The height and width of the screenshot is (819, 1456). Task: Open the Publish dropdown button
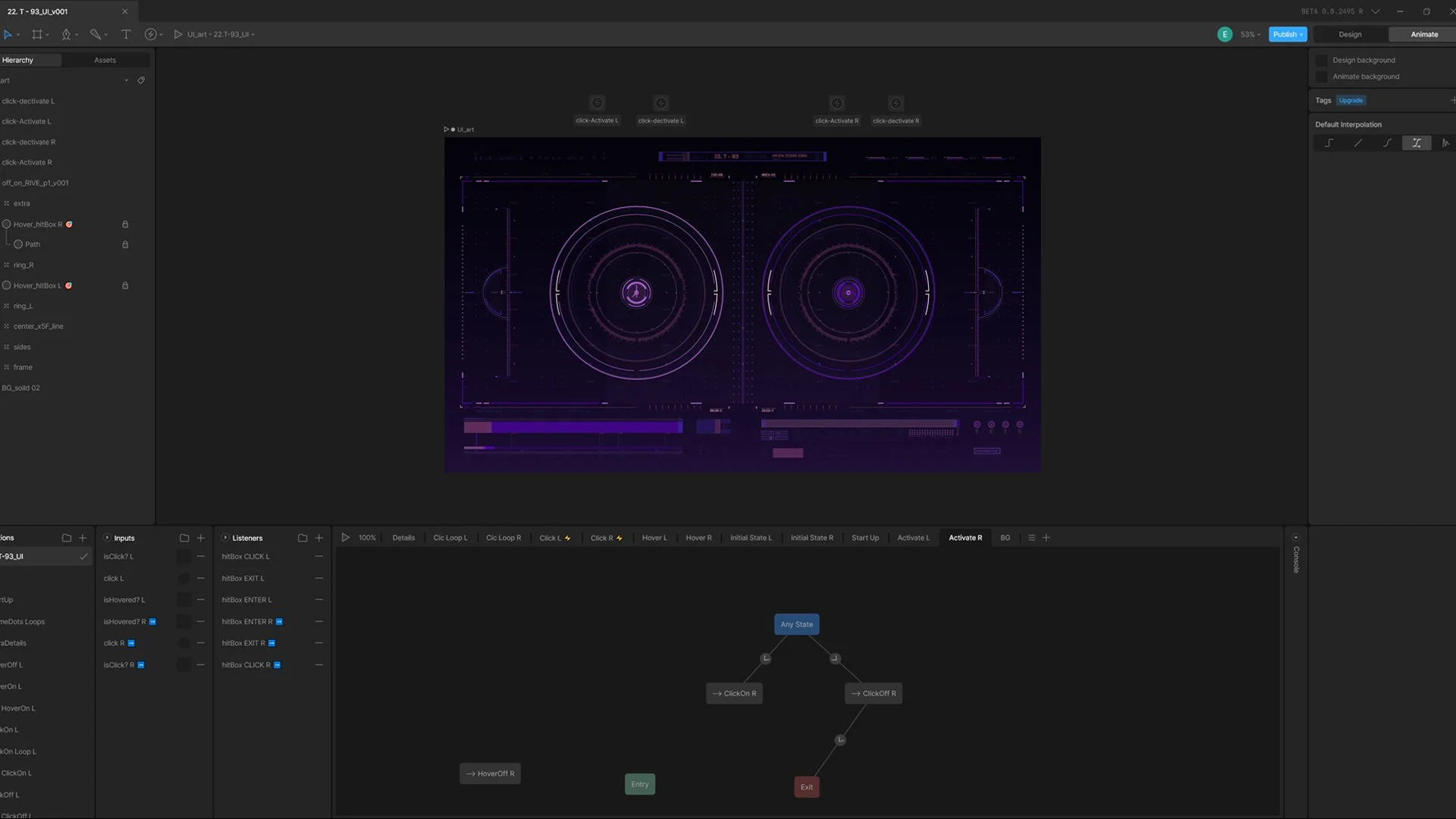tap(1288, 34)
